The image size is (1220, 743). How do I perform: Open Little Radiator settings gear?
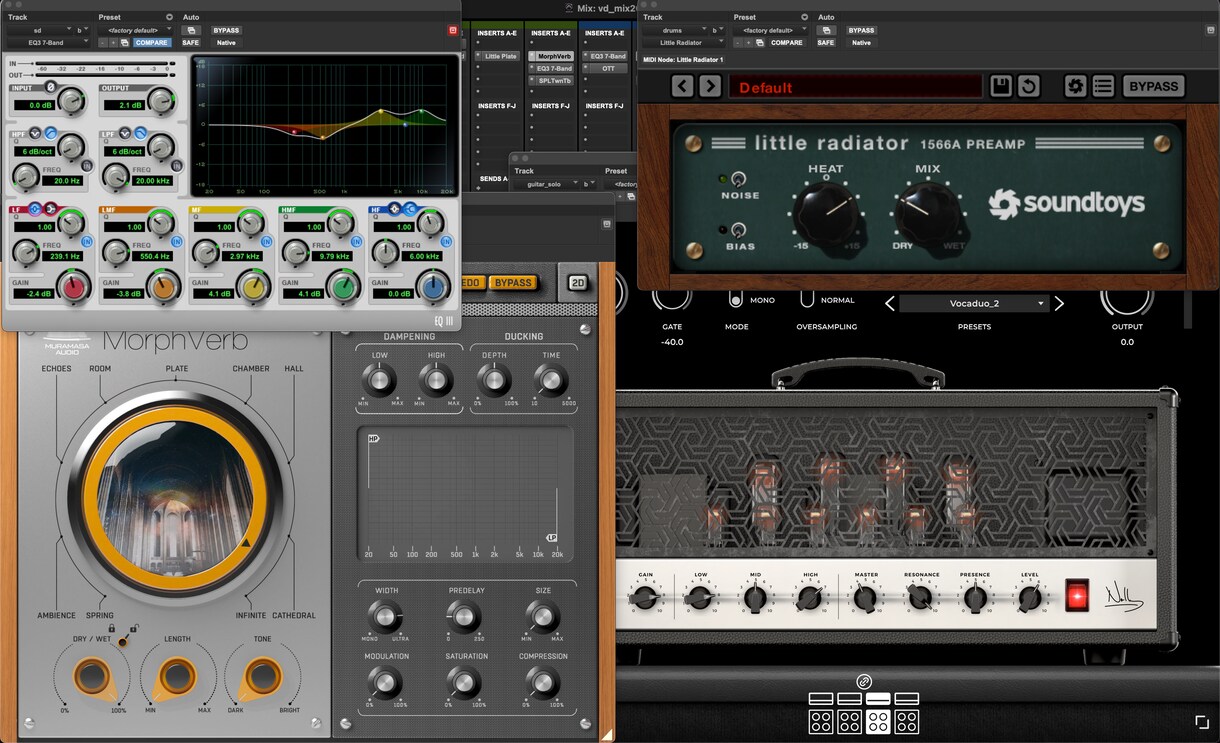[1075, 87]
